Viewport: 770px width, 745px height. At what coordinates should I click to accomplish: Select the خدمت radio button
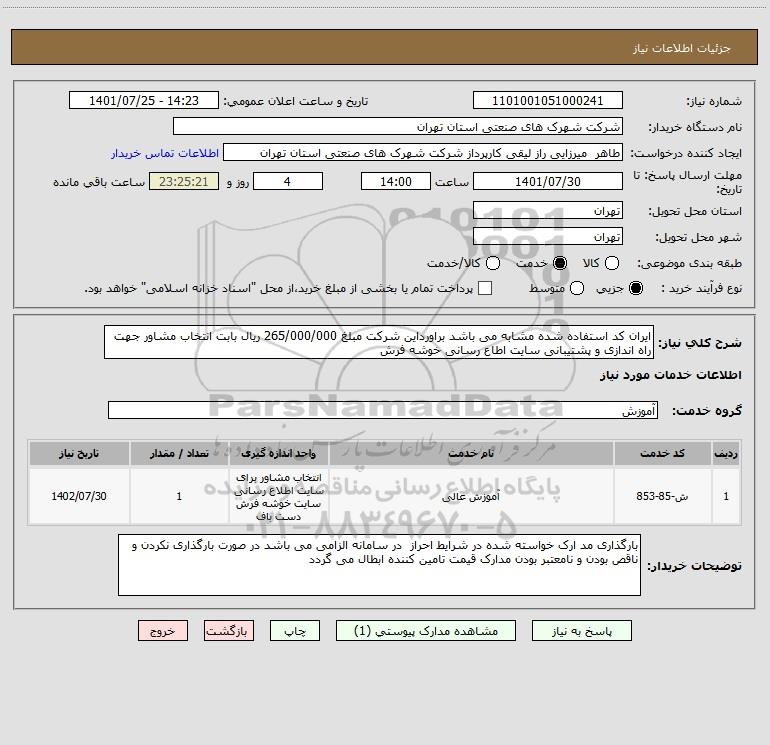560,263
